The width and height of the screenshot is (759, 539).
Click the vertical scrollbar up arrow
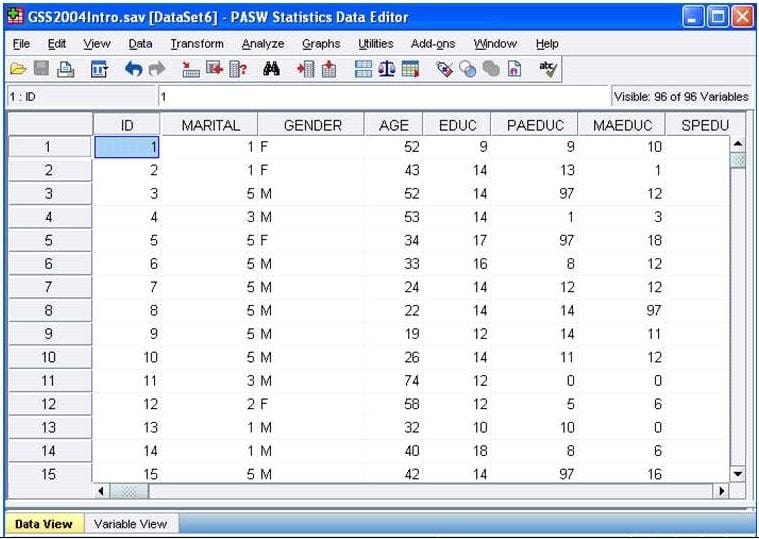[738, 143]
